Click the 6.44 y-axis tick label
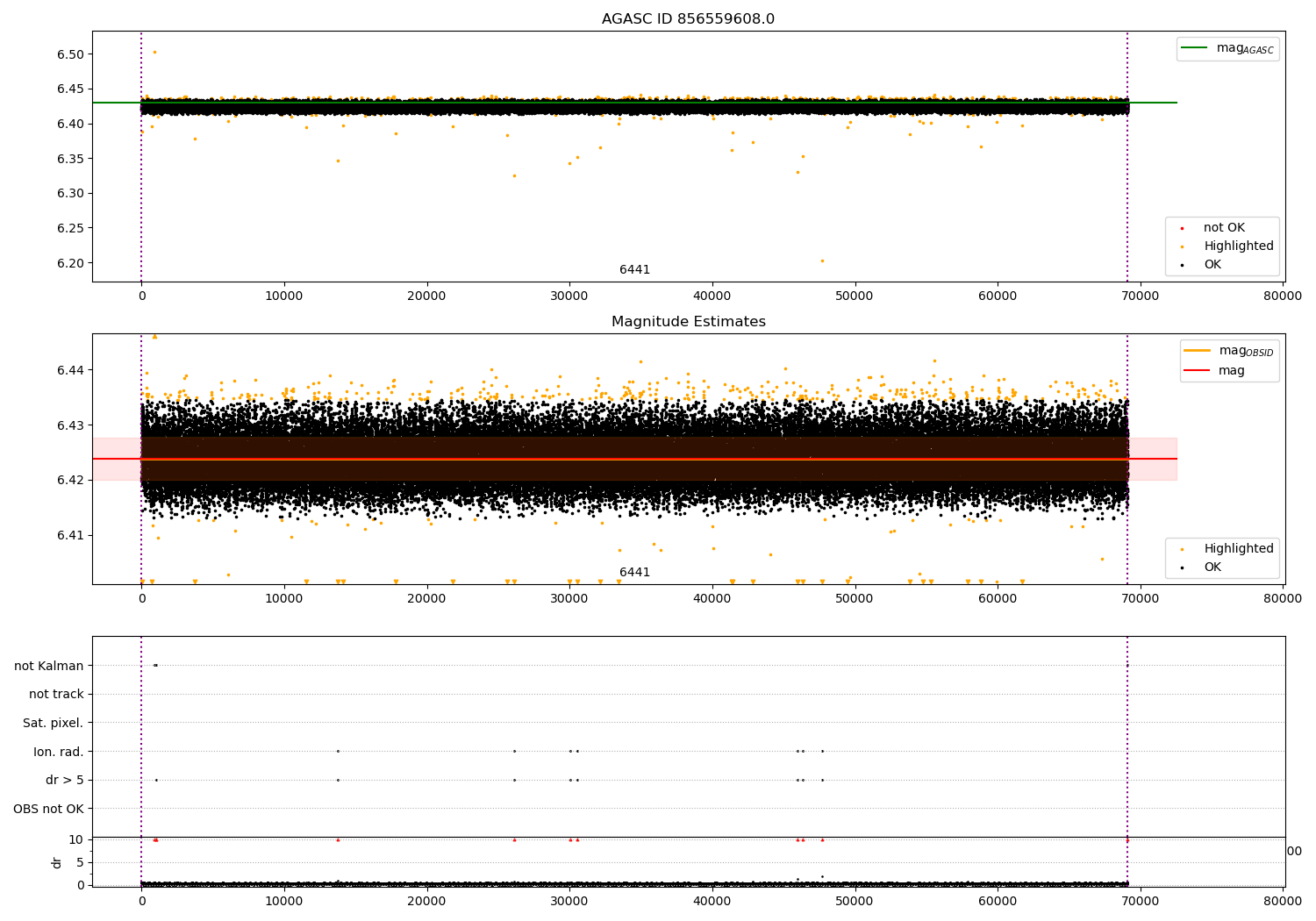Screen dimensions: 1316x921 70,370
